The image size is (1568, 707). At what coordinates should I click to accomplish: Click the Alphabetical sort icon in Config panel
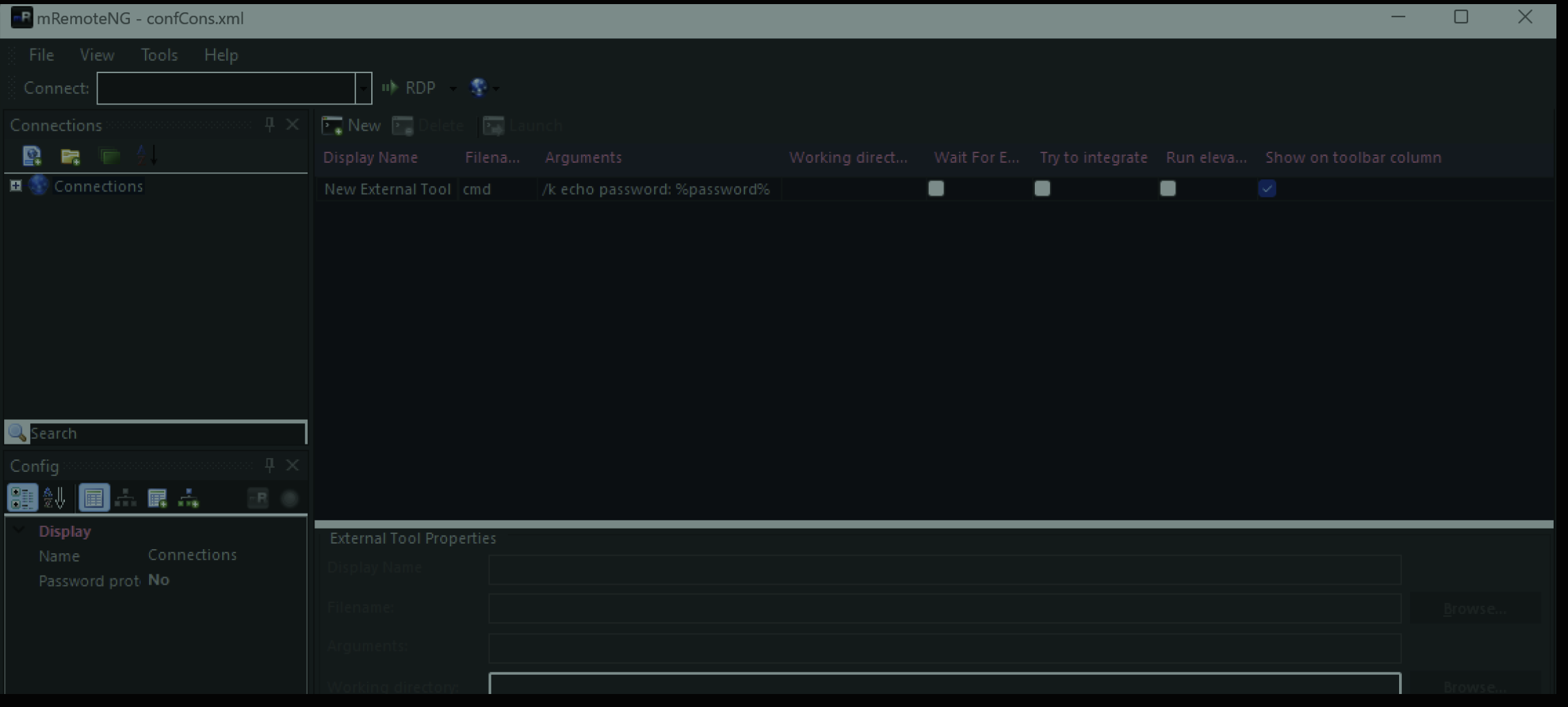click(x=54, y=498)
